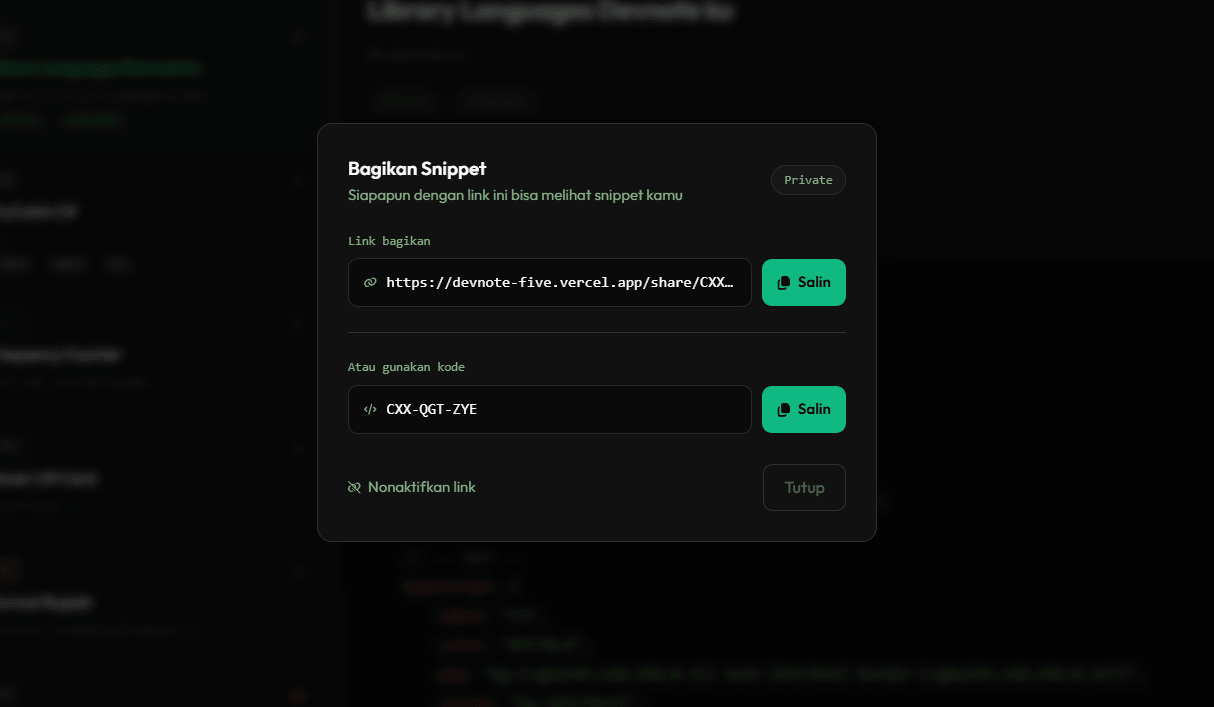Click Salin to copy the snippet code

(x=804, y=409)
